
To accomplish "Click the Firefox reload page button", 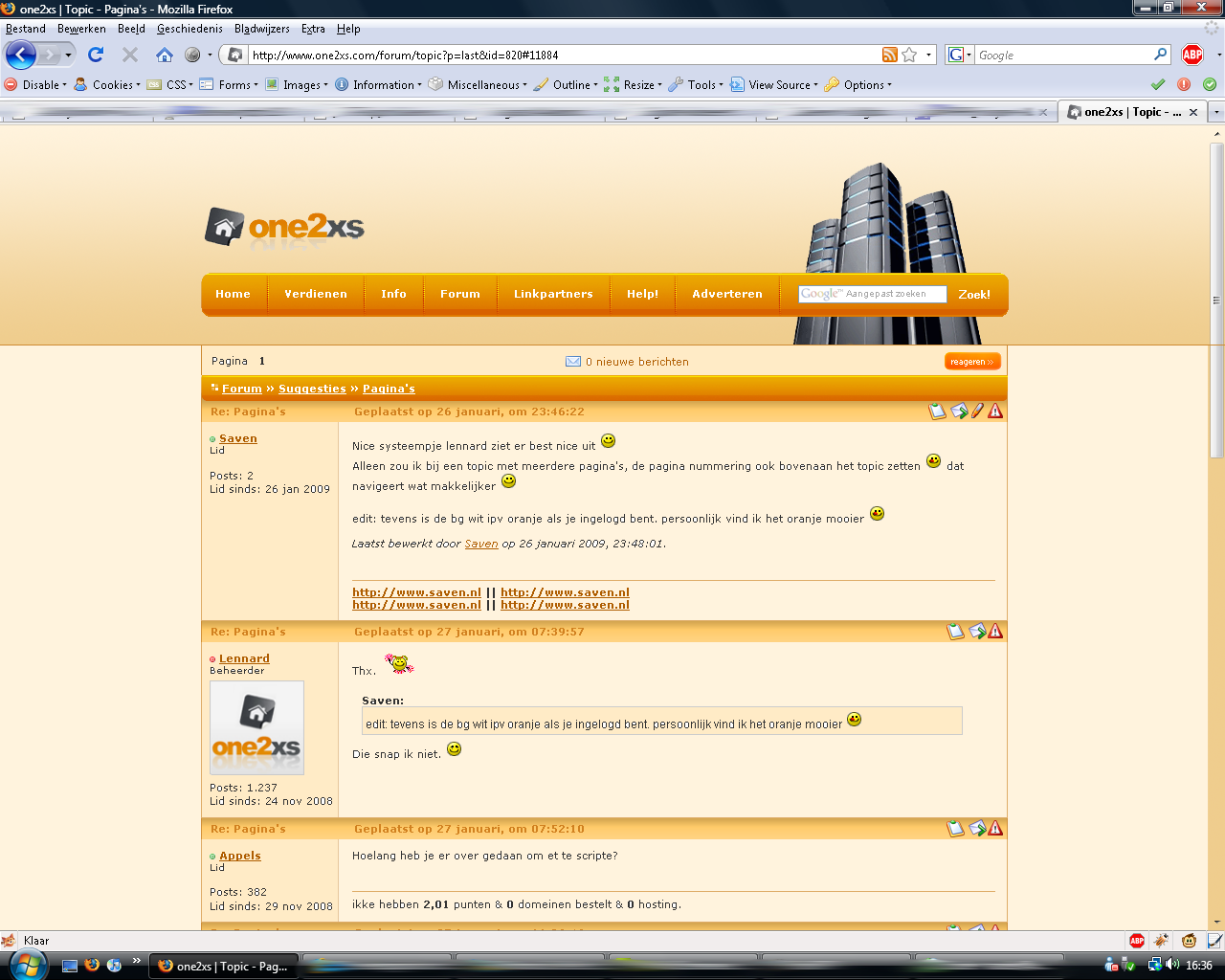I will 96,55.
